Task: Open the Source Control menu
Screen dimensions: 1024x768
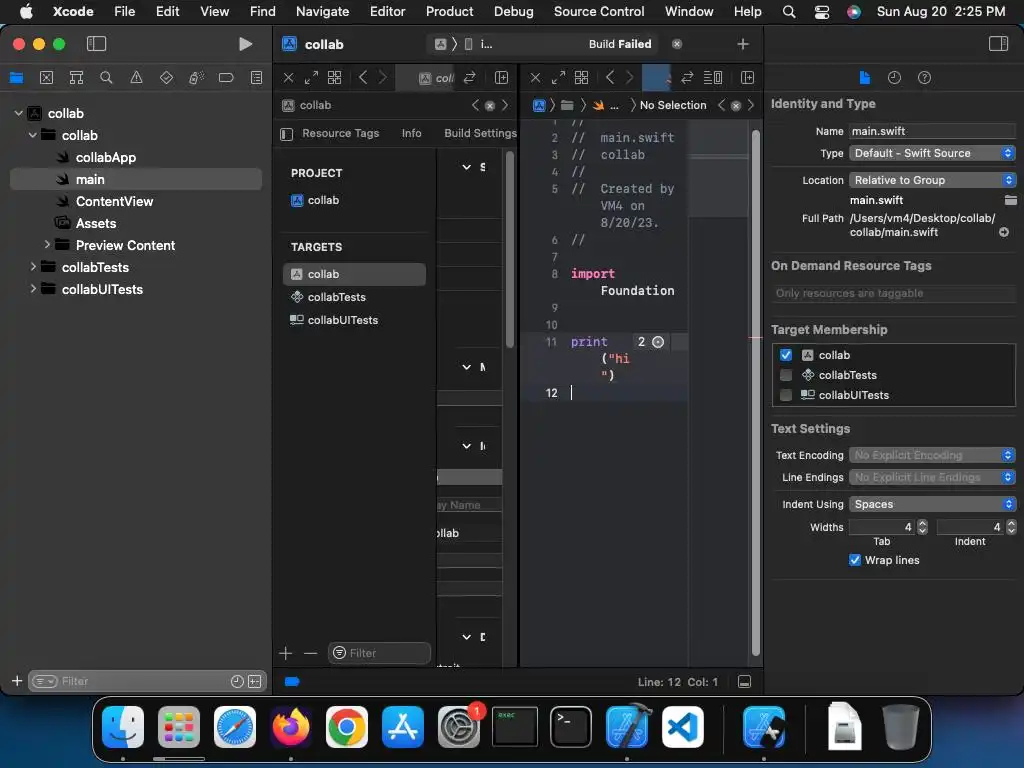Action: tap(599, 11)
